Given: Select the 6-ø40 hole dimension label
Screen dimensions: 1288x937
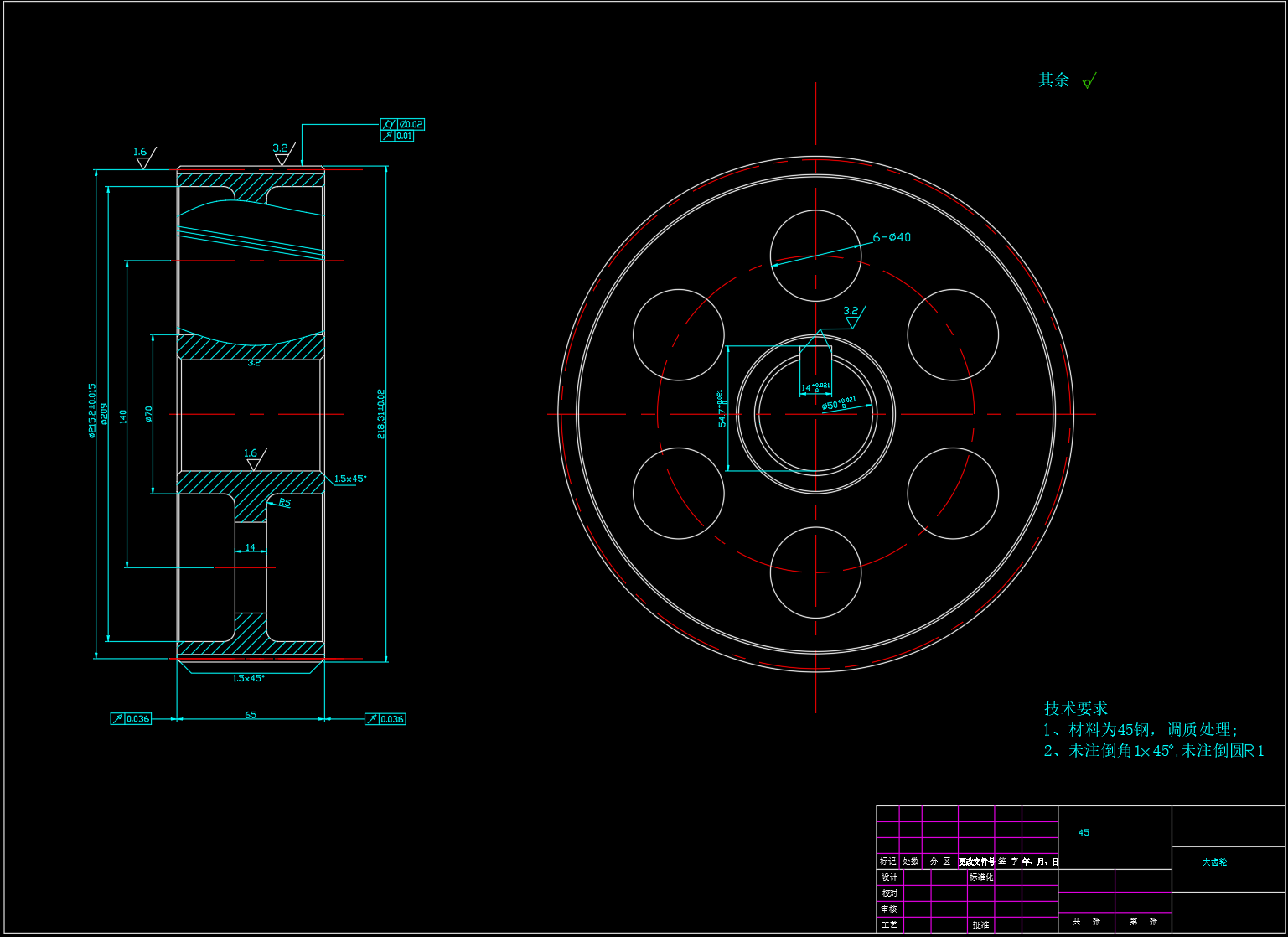Looking at the screenshot, I should (892, 237).
